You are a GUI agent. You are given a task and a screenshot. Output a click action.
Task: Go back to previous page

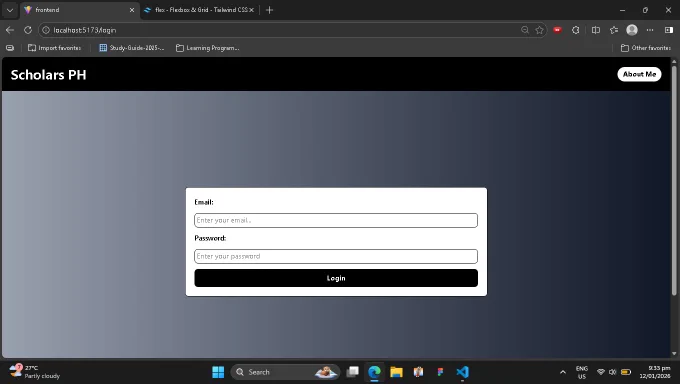tap(10, 30)
